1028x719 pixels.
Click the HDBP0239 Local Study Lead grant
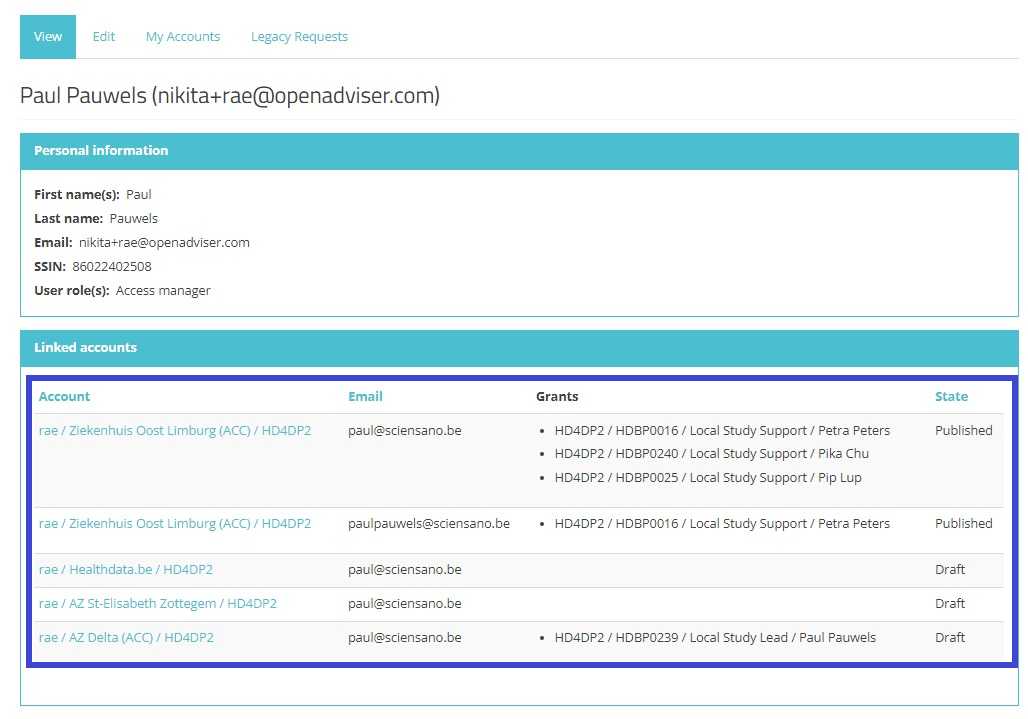(x=715, y=638)
